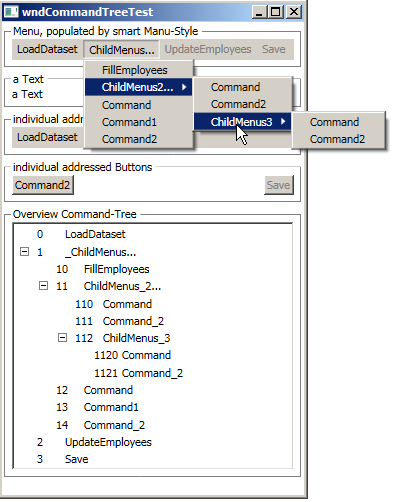Viewport: 396px width, 502px height.
Task: Click the greyed Save top menu item
Action: 274,49
